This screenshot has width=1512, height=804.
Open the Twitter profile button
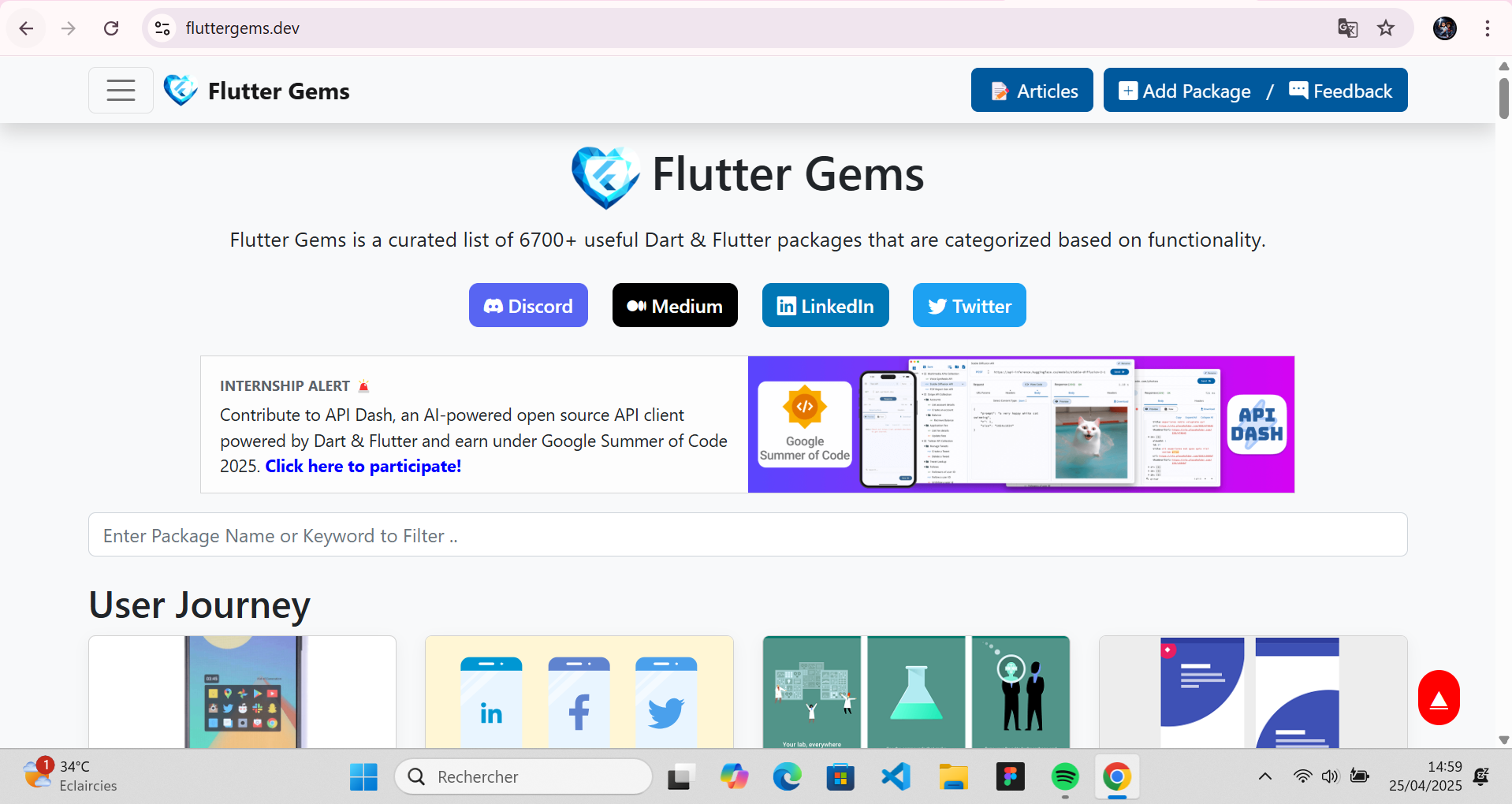click(970, 305)
